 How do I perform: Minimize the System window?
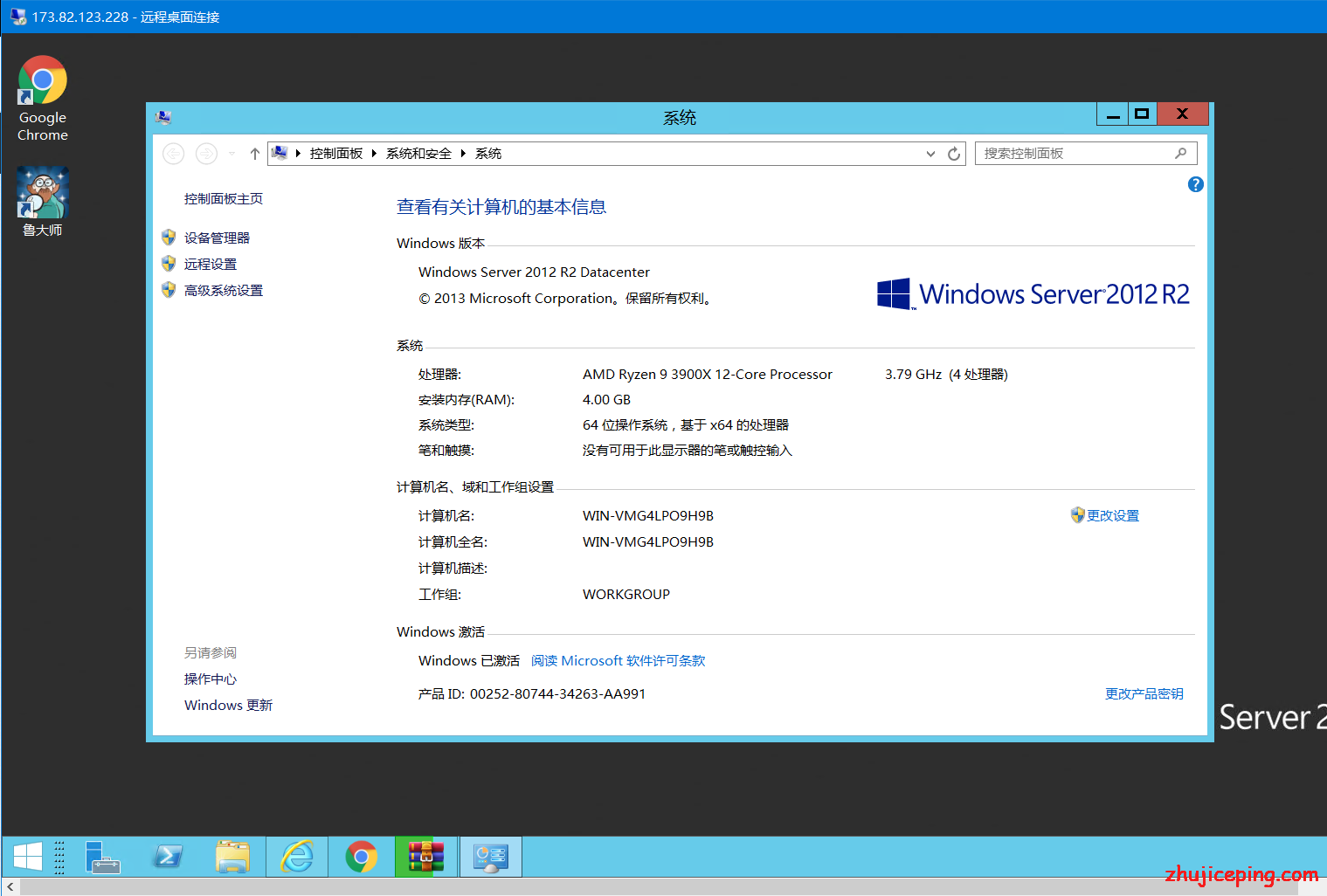click(x=1112, y=114)
